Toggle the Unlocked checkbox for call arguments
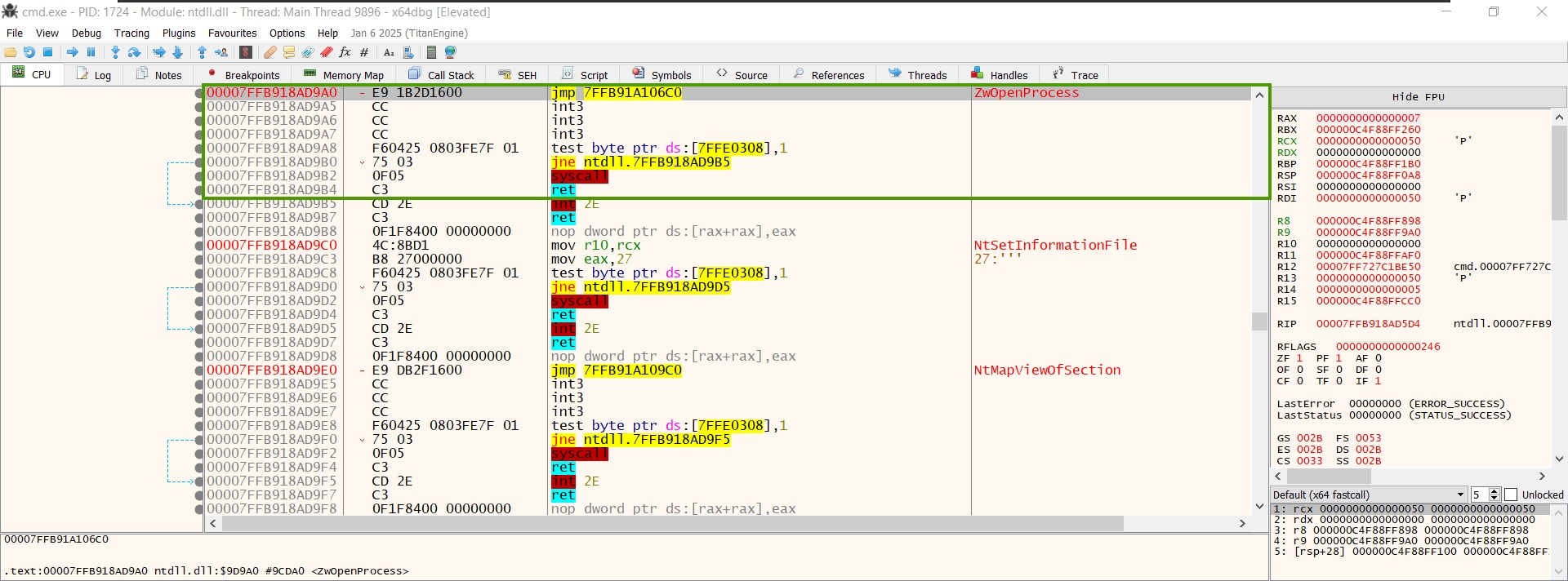 click(x=1511, y=495)
